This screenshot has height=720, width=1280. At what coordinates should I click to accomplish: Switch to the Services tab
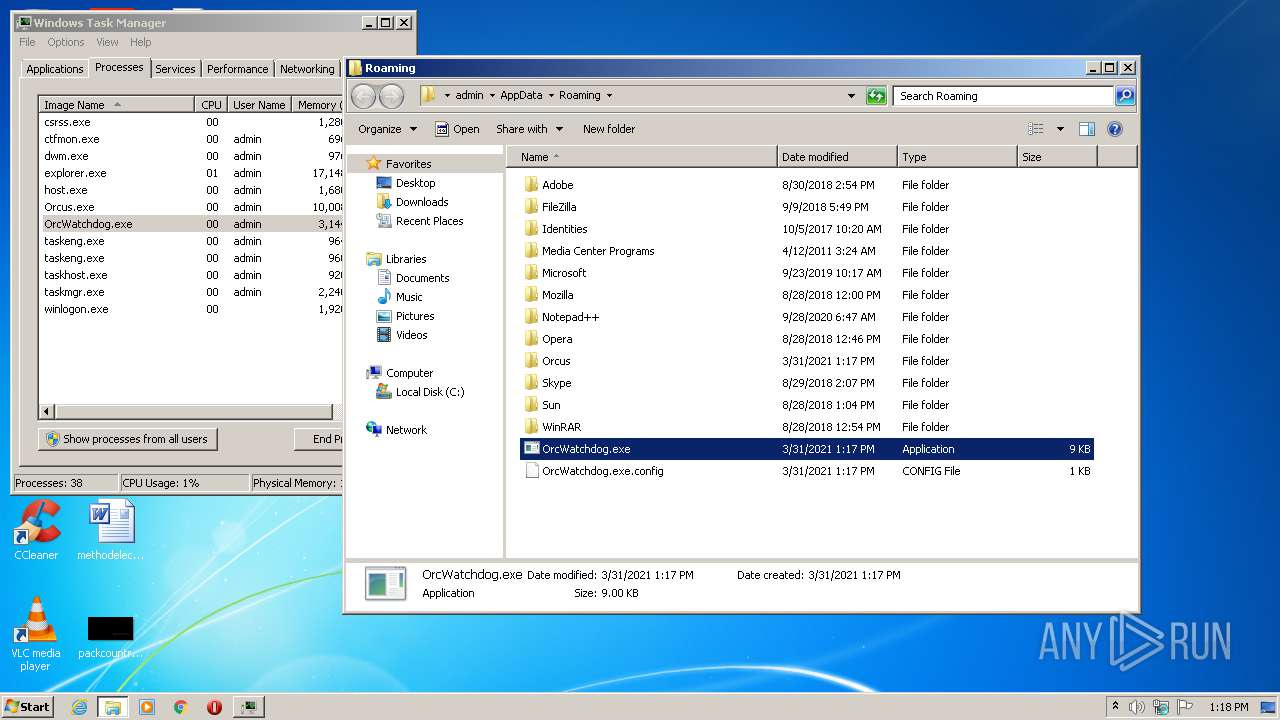pyautogui.click(x=175, y=69)
